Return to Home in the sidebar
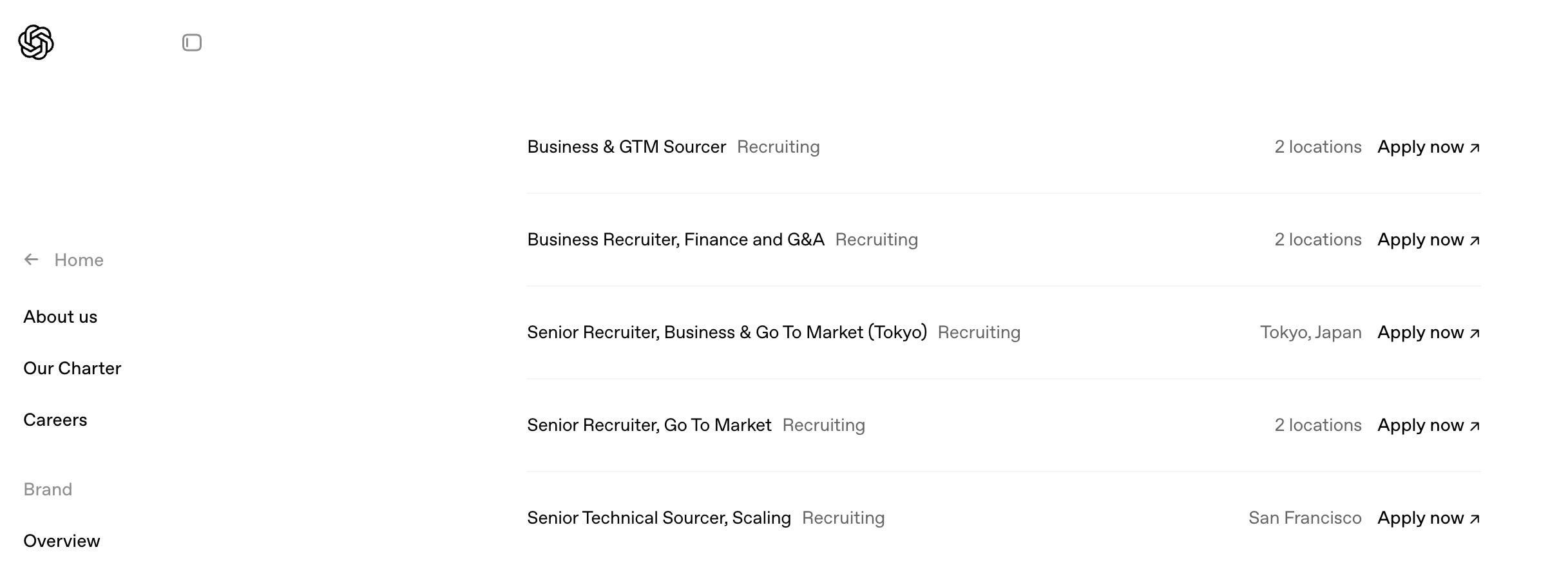 tap(79, 260)
